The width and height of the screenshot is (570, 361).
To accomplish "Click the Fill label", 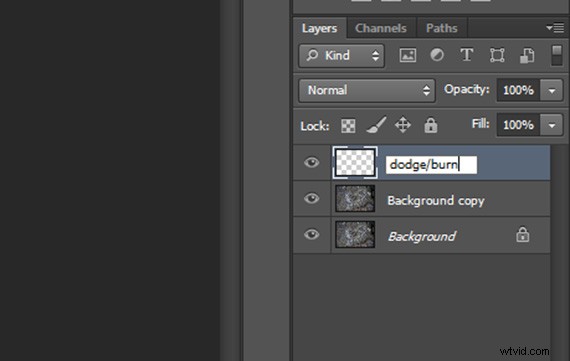I will [481, 124].
